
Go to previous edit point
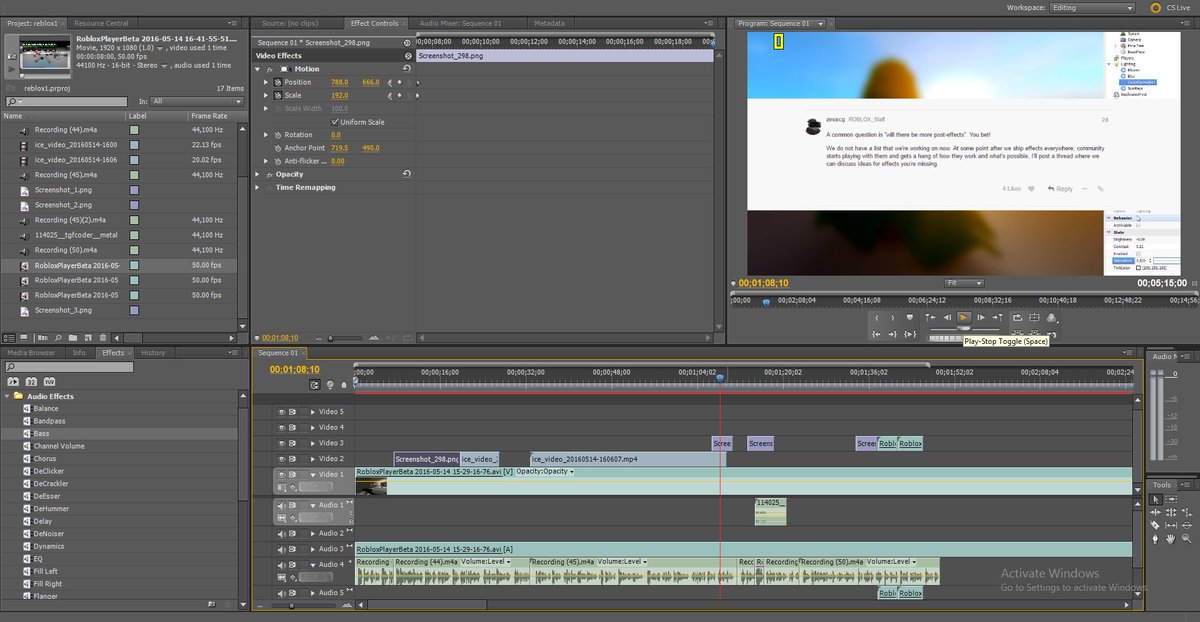point(930,318)
